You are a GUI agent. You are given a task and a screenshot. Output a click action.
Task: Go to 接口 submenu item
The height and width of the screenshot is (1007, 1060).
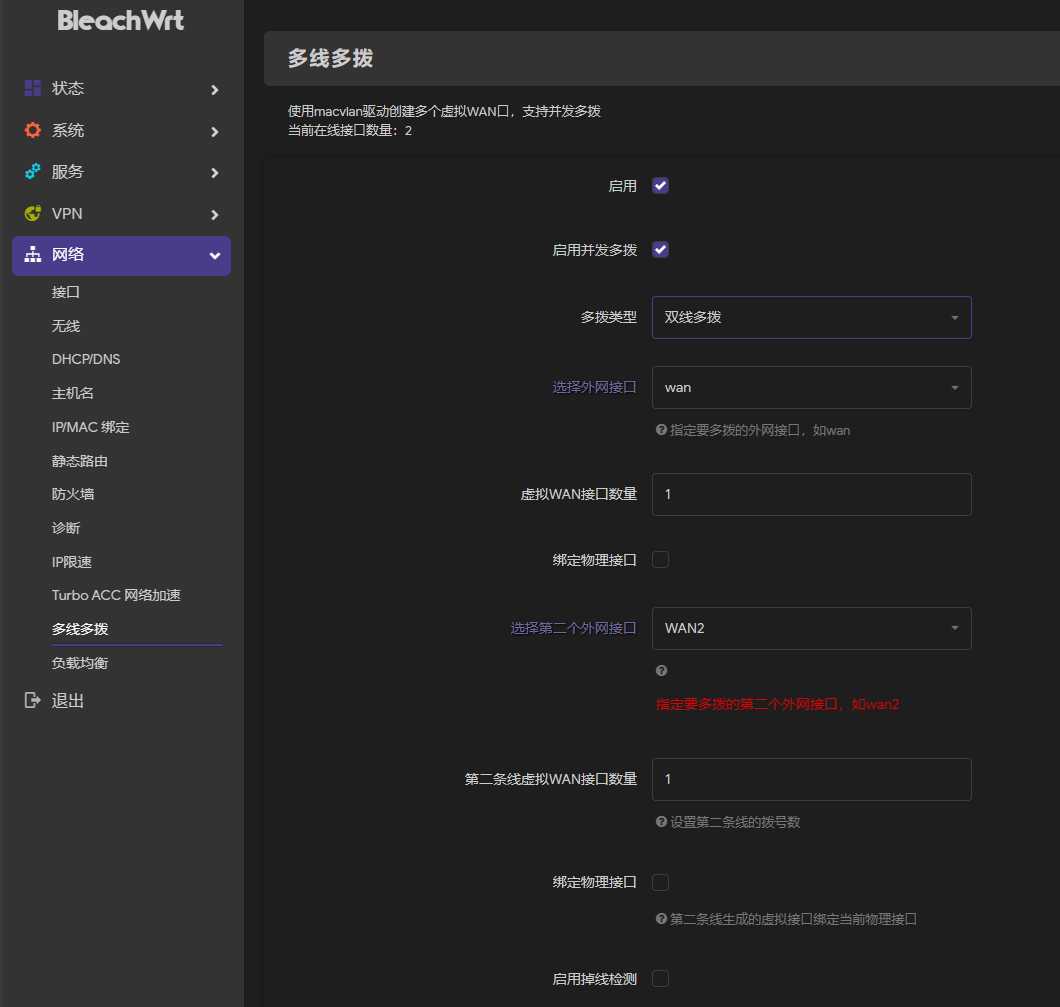click(x=66, y=292)
